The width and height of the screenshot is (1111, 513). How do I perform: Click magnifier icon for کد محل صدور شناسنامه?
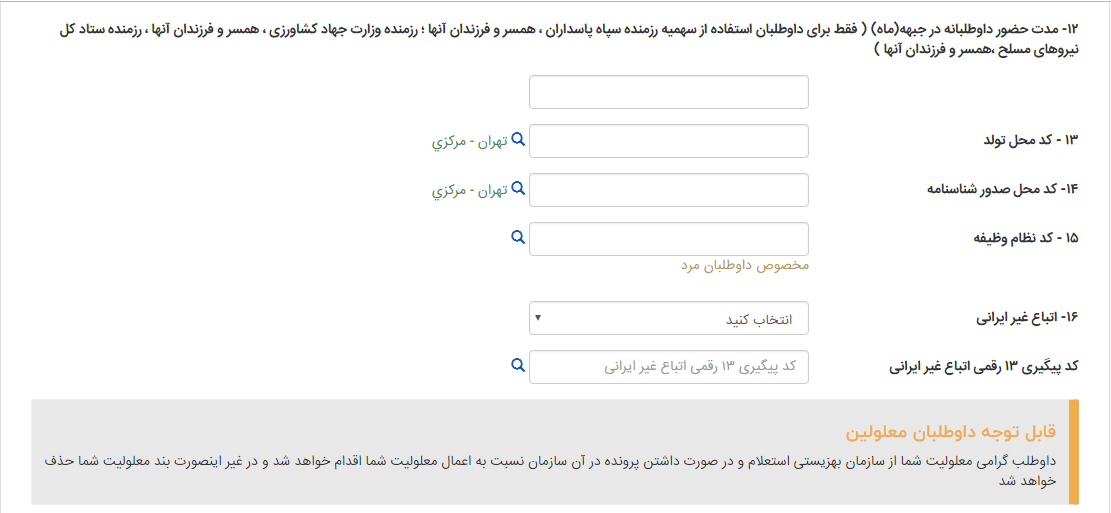tap(519, 188)
